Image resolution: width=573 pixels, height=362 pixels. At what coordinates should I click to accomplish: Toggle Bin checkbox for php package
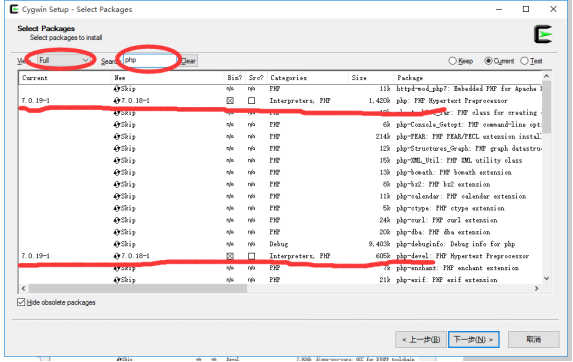pos(230,100)
